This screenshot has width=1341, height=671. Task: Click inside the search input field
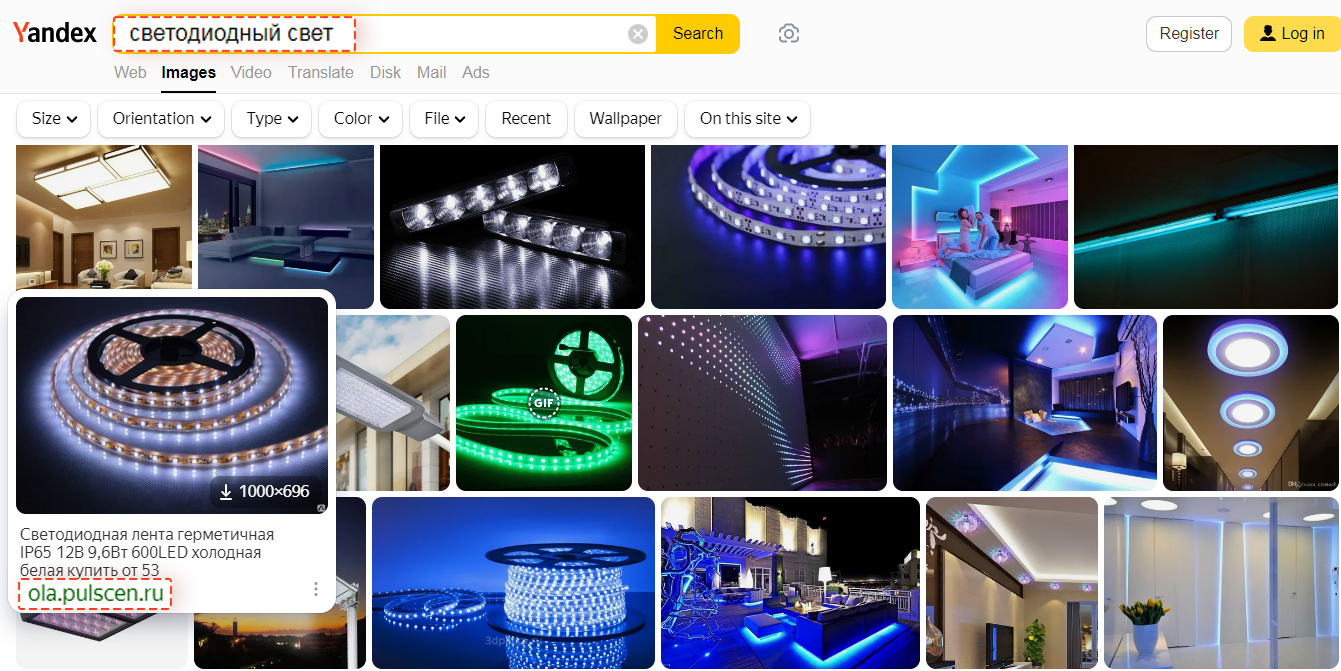(384, 34)
